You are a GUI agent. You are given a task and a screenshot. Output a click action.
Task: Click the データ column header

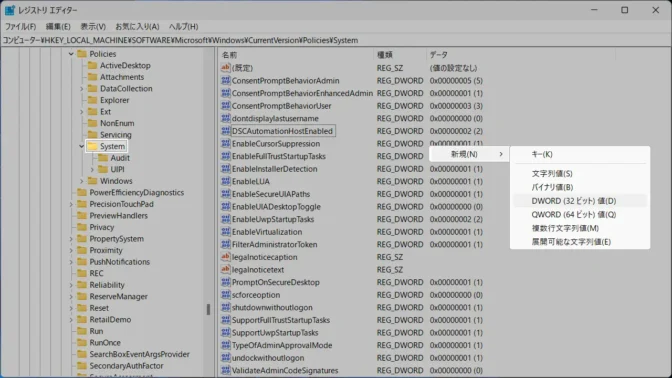pos(521,55)
